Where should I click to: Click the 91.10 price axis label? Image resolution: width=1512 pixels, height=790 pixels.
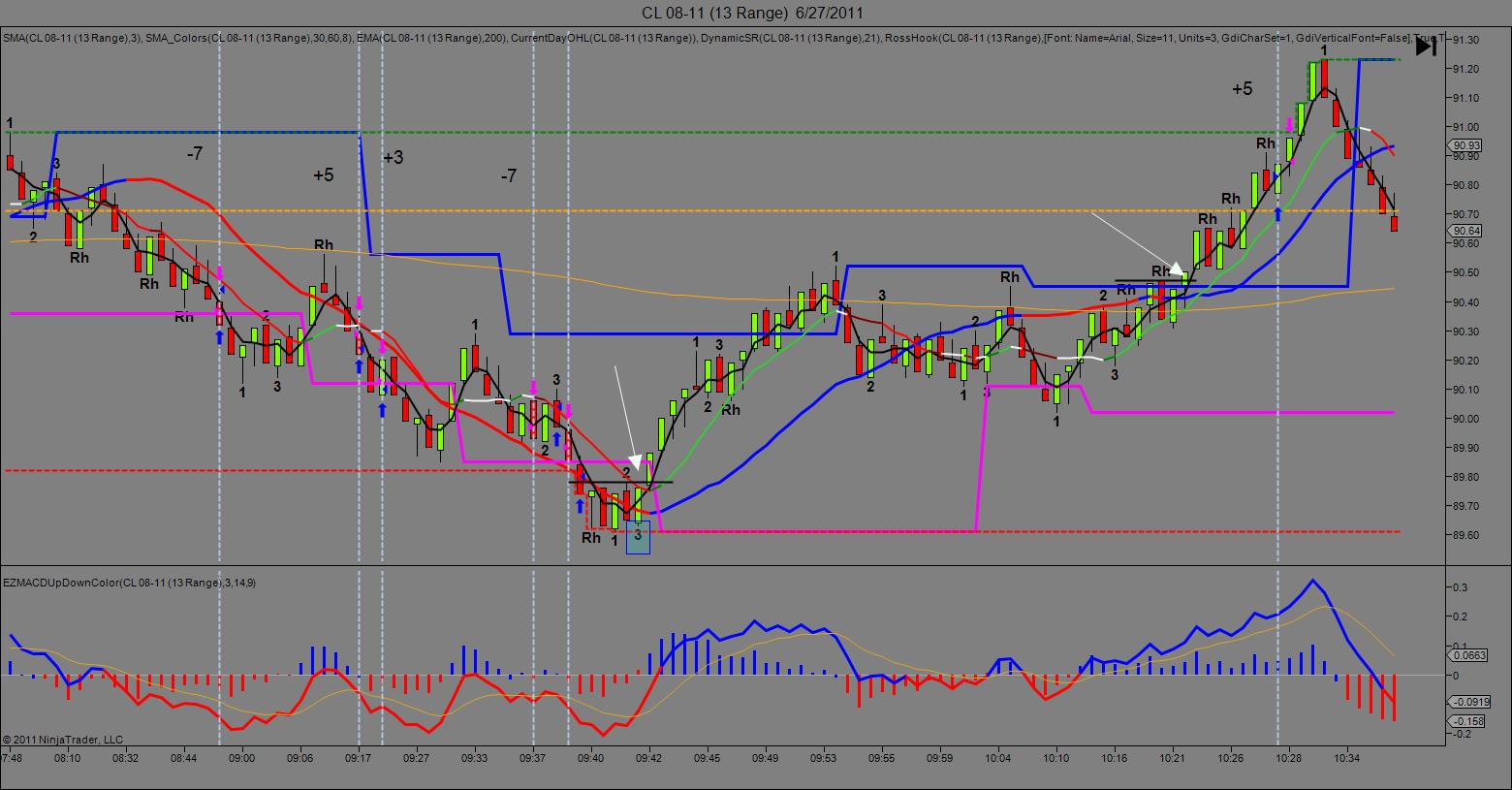[x=1465, y=98]
